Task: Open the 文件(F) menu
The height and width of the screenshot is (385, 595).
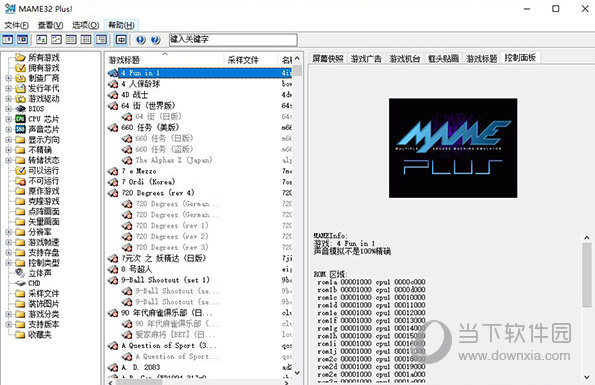Action: pyautogui.click(x=16, y=25)
